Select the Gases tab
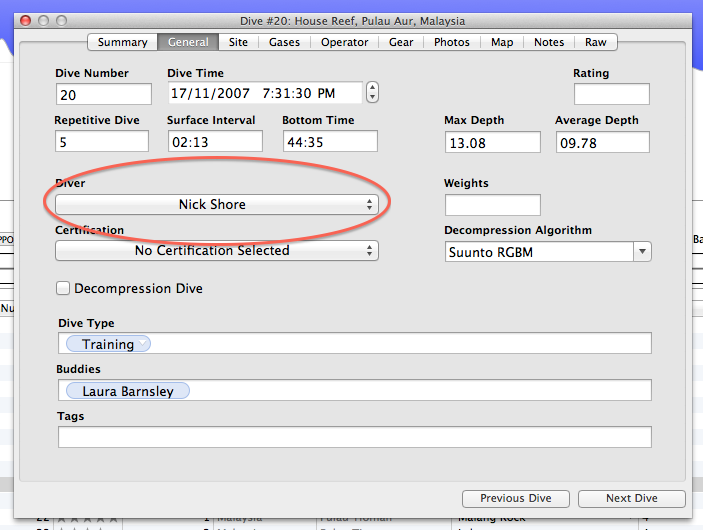The width and height of the screenshot is (703, 530). pyautogui.click(x=284, y=42)
